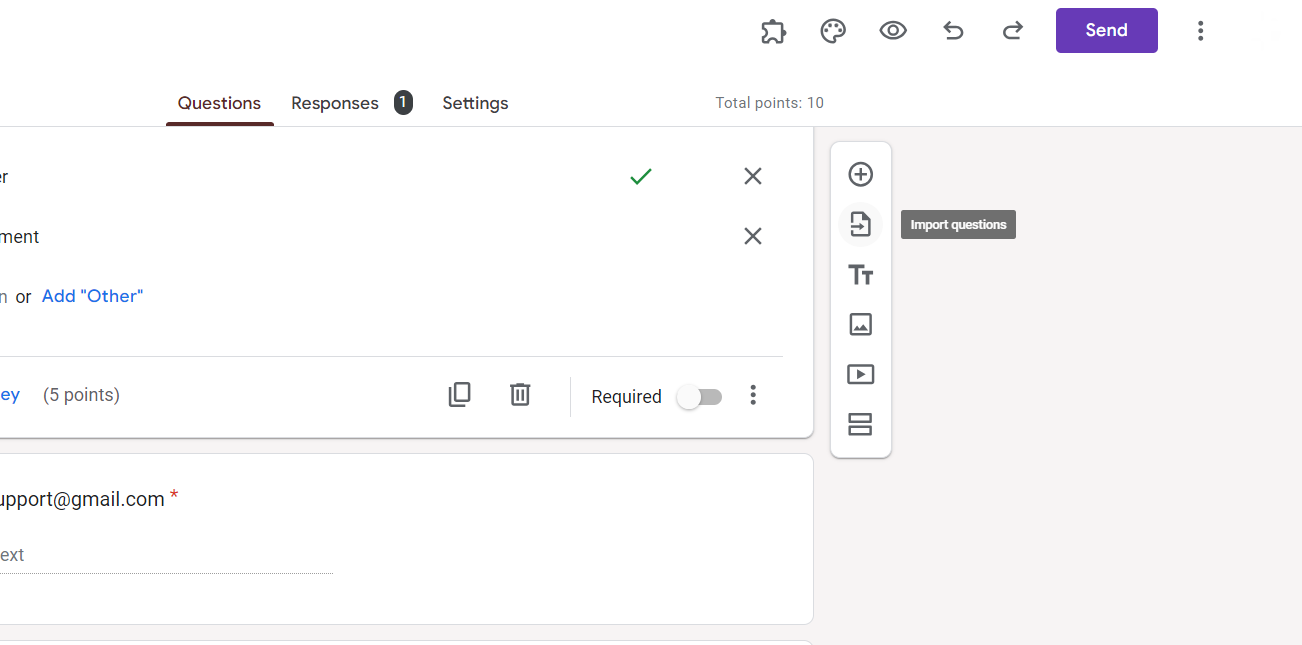Image resolution: width=1302 pixels, height=645 pixels.
Task: Add a section from the side toolbar
Action: [x=860, y=425]
